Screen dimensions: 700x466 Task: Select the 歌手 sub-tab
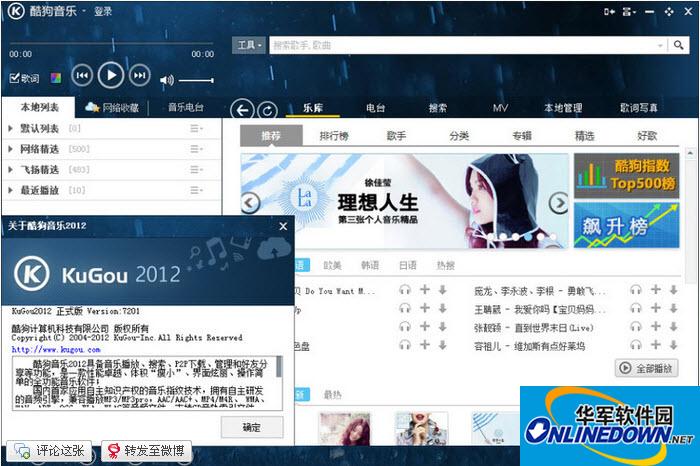(x=396, y=136)
